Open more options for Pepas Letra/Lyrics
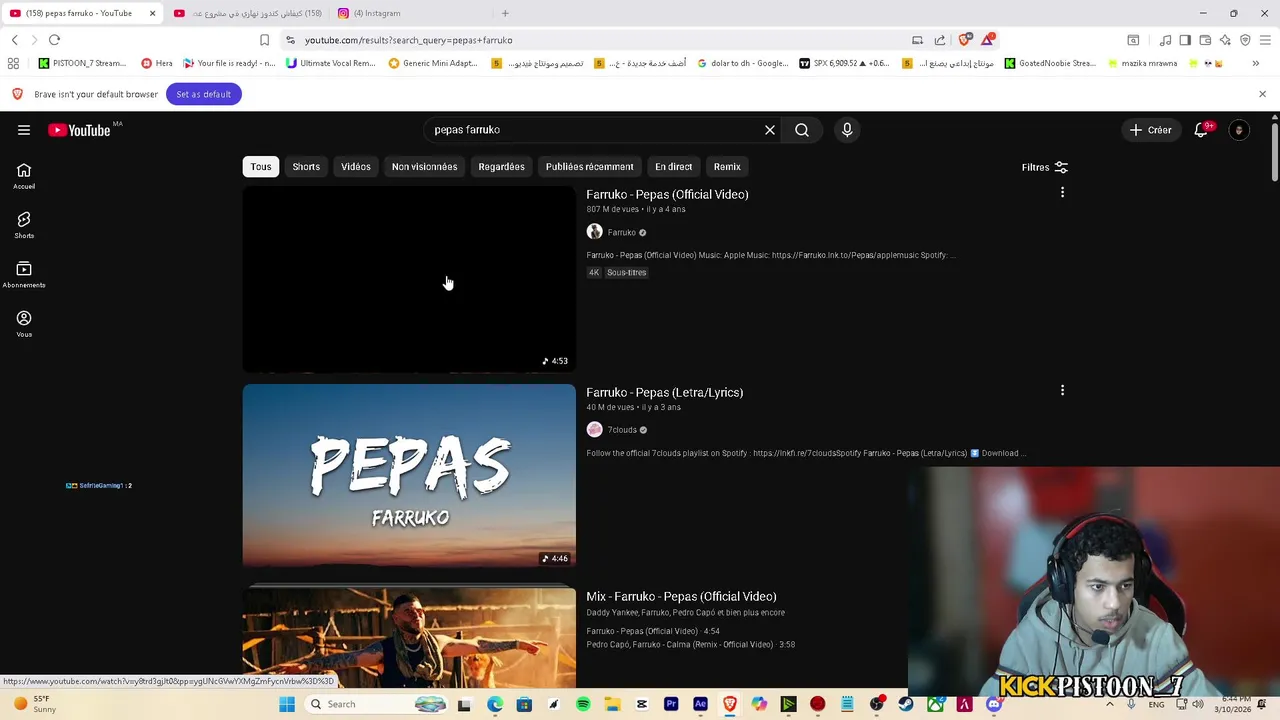 tap(1062, 390)
